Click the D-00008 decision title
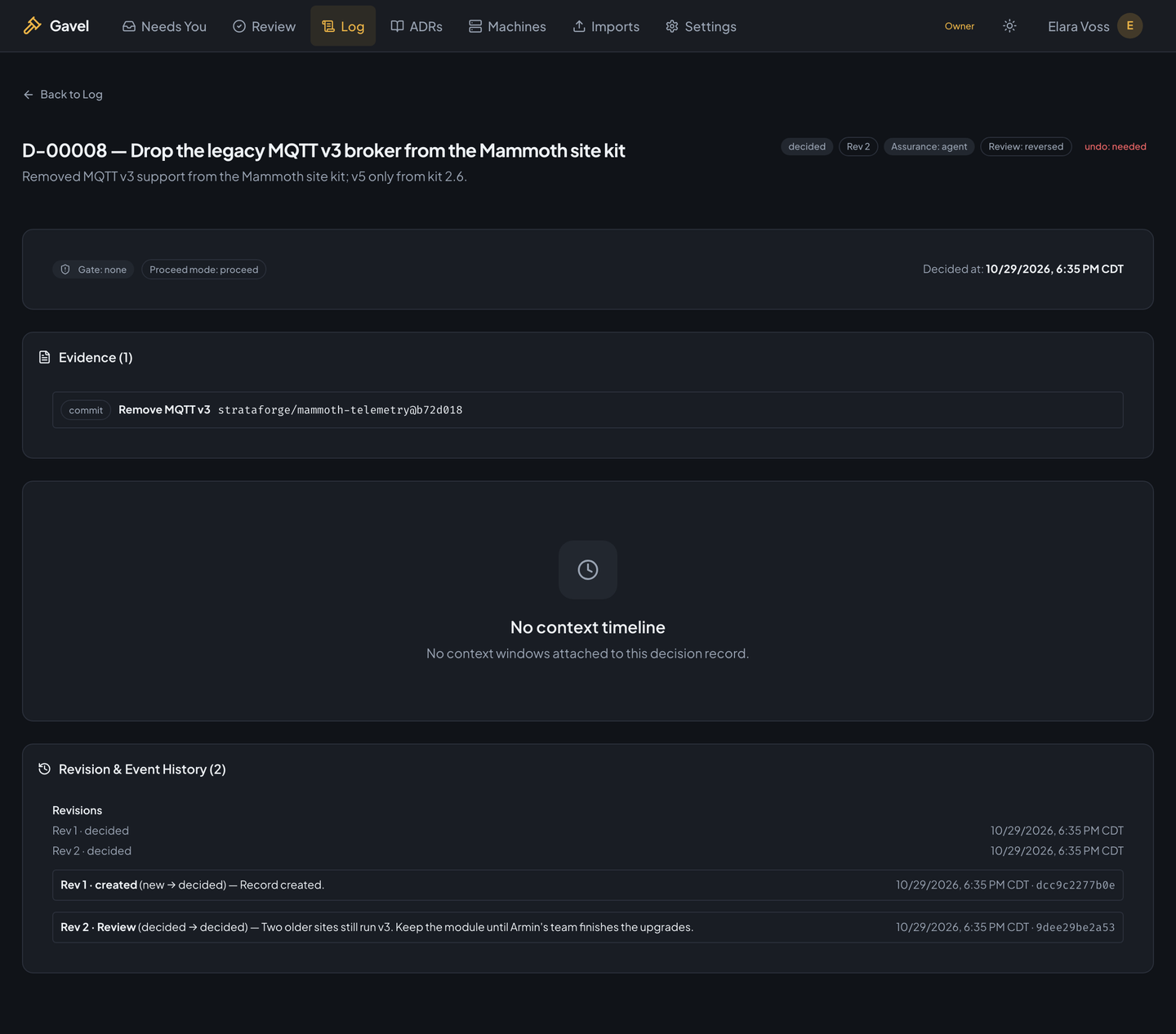 click(x=323, y=150)
